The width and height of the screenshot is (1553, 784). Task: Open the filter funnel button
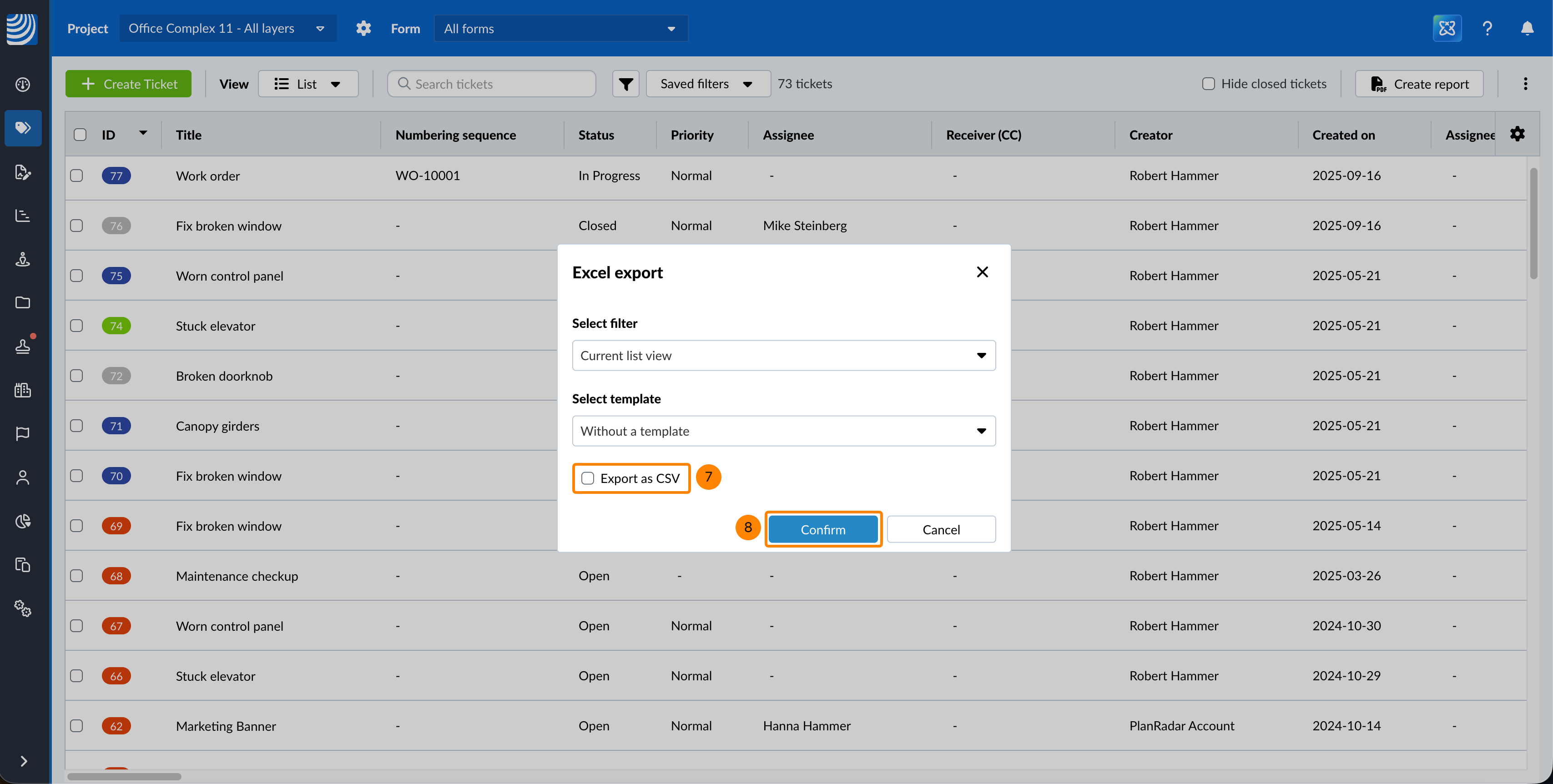click(626, 84)
